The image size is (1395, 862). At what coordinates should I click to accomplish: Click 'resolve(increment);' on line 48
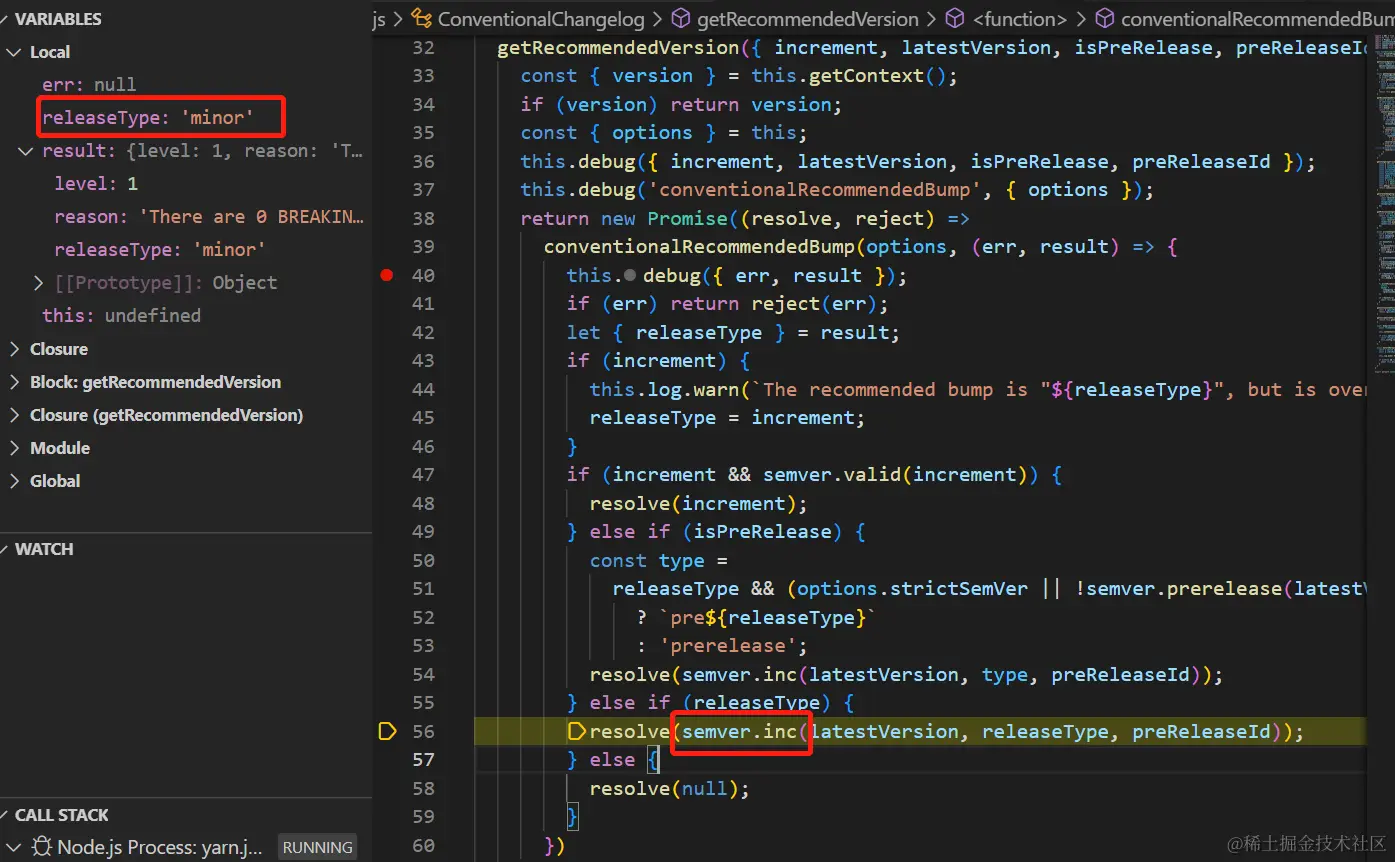pyautogui.click(x=698, y=504)
